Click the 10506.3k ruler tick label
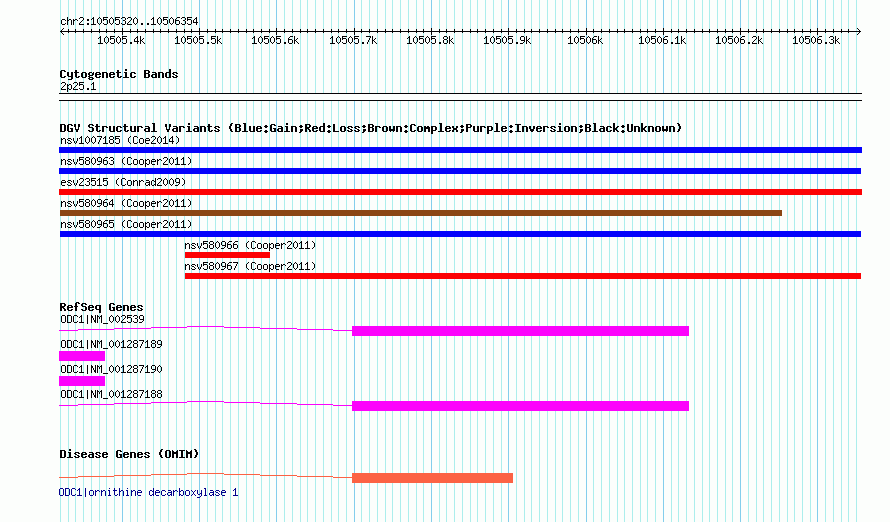The height and width of the screenshot is (522, 890). 816,40
